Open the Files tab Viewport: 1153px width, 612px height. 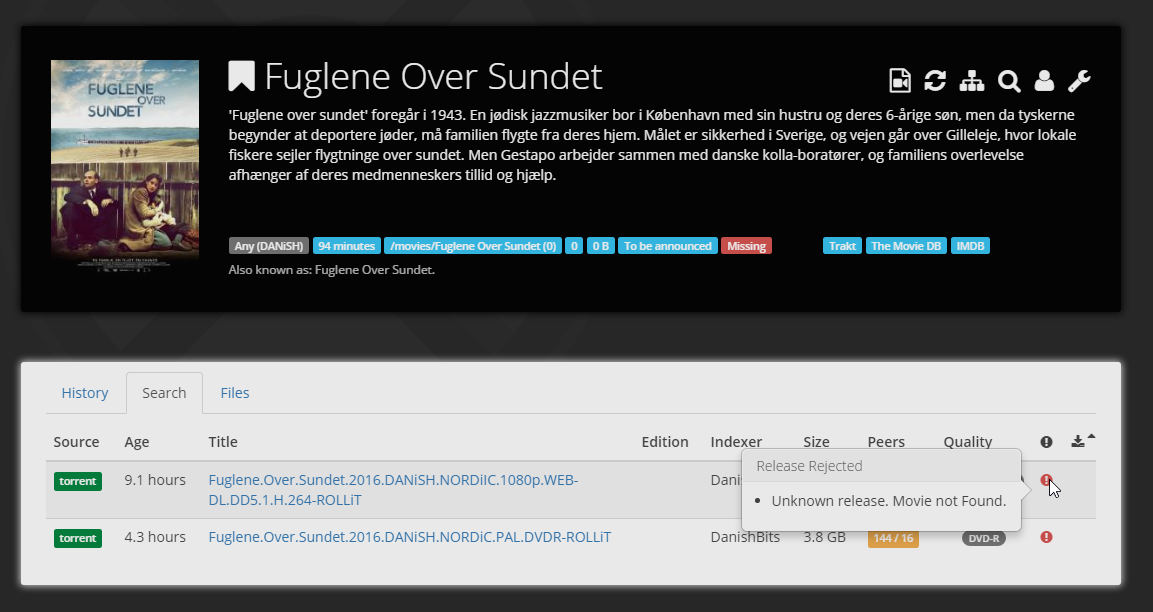coord(235,393)
